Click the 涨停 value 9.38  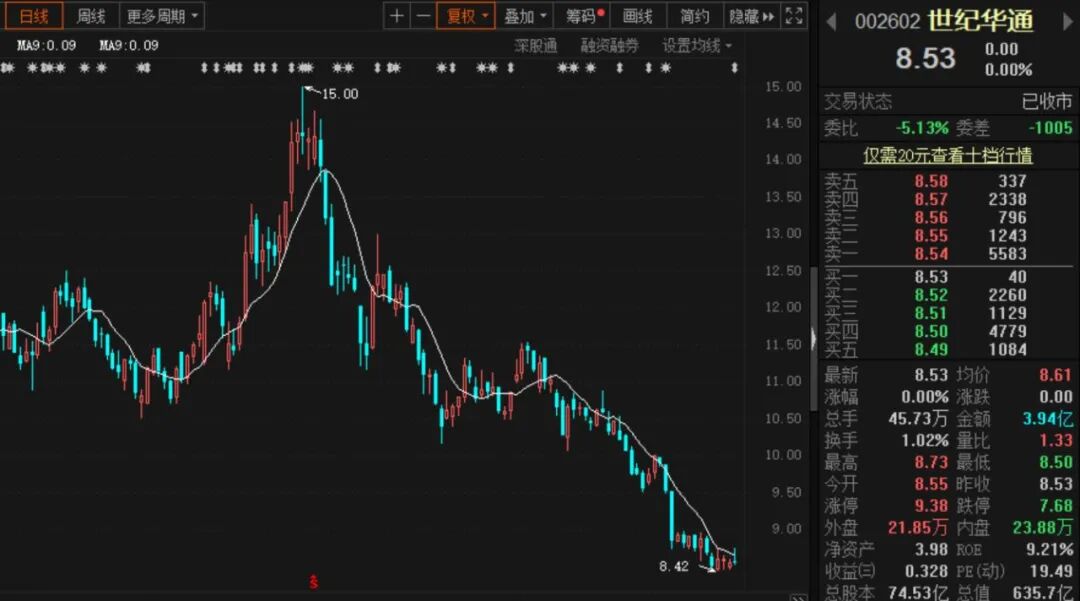pyautogui.click(x=931, y=506)
